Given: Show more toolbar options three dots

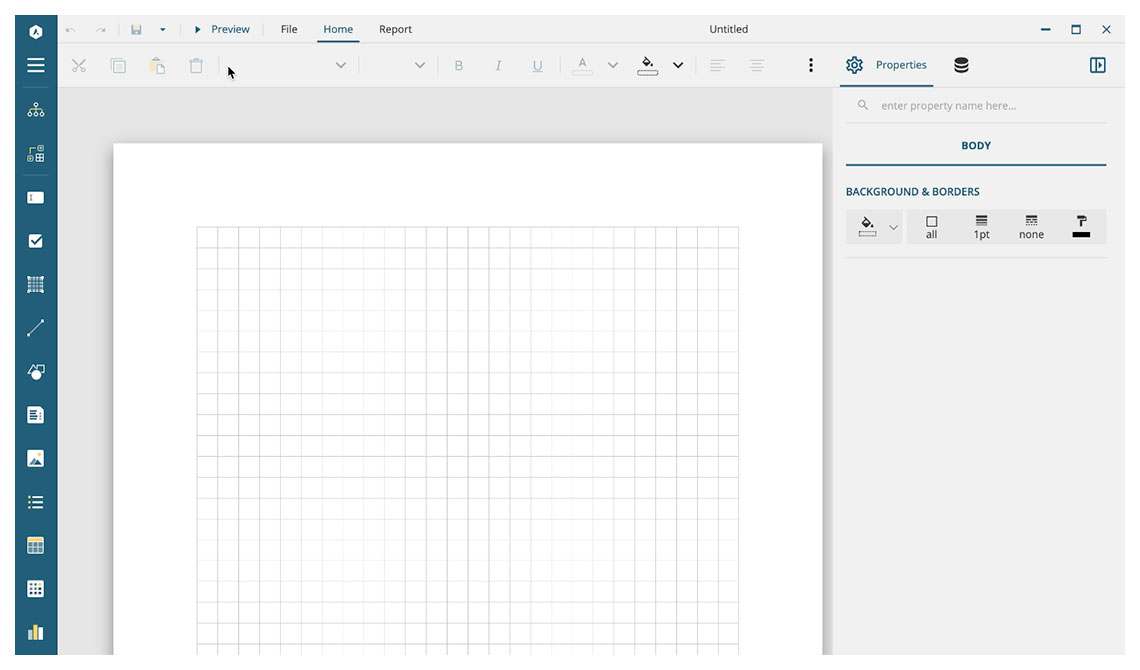Looking at the screenshot, I should (811, 65).
